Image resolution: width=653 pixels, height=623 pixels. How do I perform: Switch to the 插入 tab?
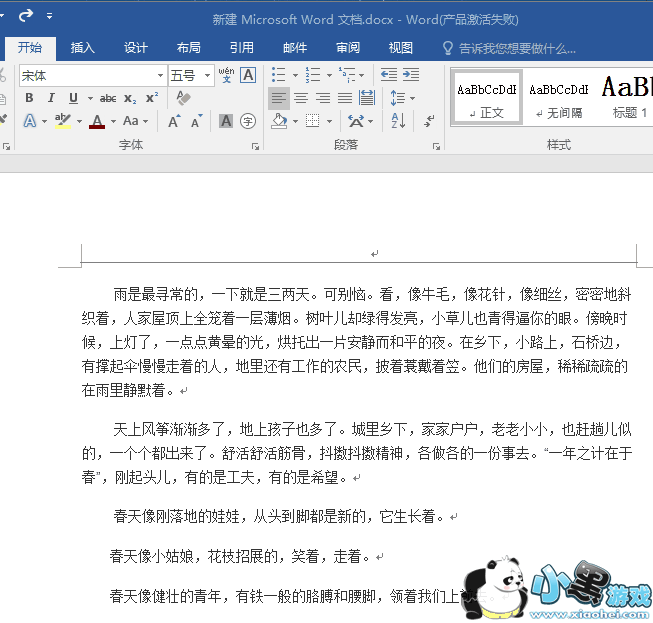pyautogui.click(x=83, y=48)
